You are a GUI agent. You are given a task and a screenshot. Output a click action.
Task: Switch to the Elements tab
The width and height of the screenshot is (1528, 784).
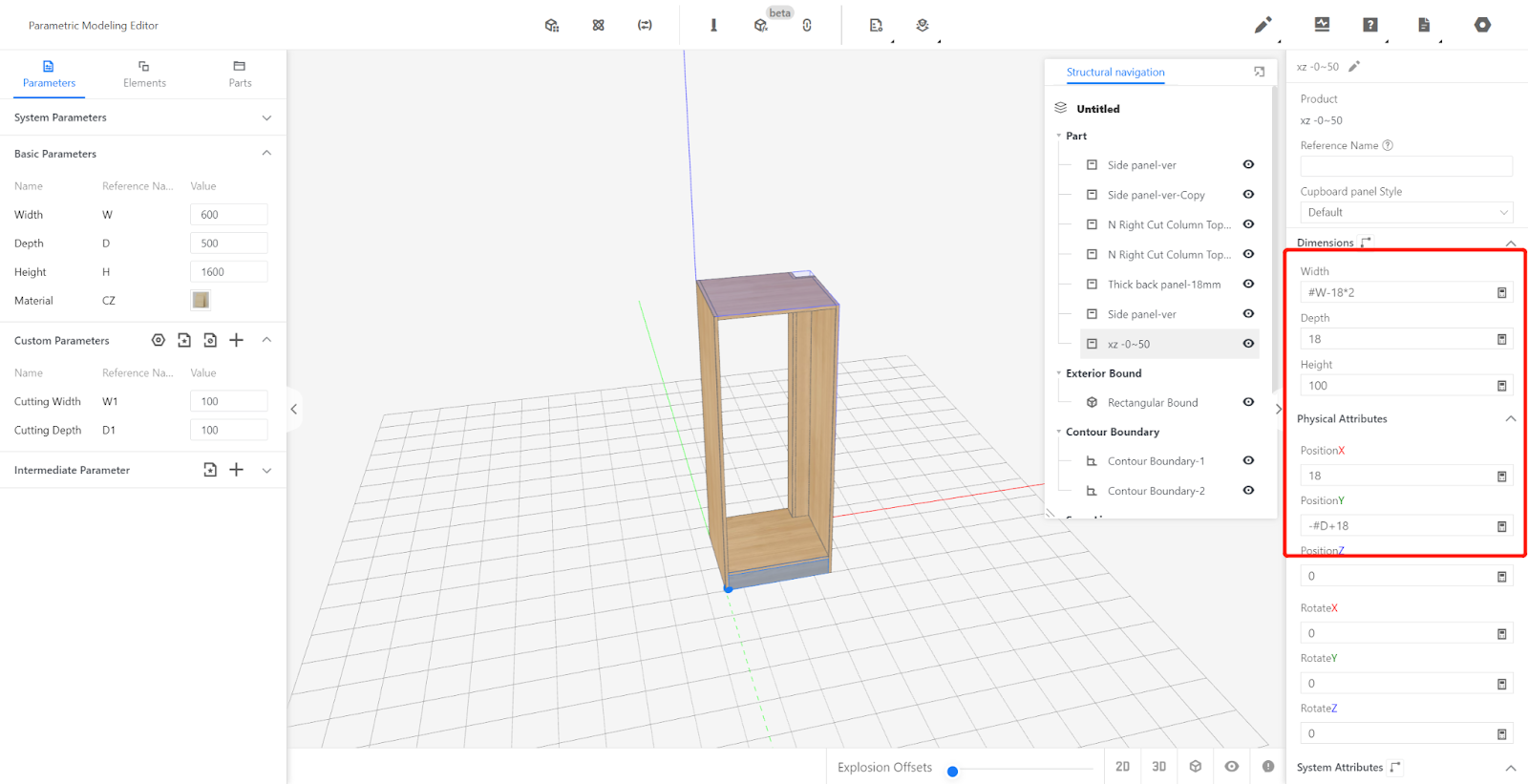point(144,74)
